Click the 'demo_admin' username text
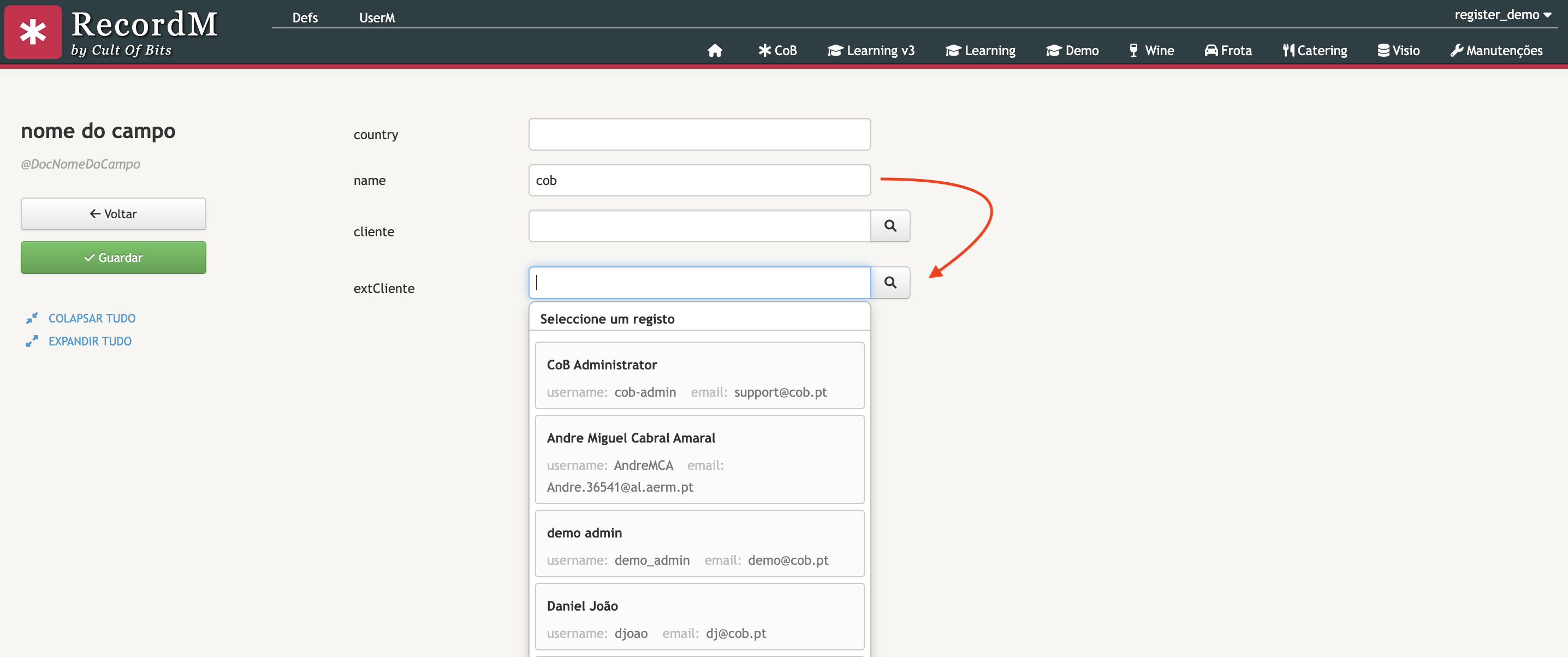 (x=652, y=560)
